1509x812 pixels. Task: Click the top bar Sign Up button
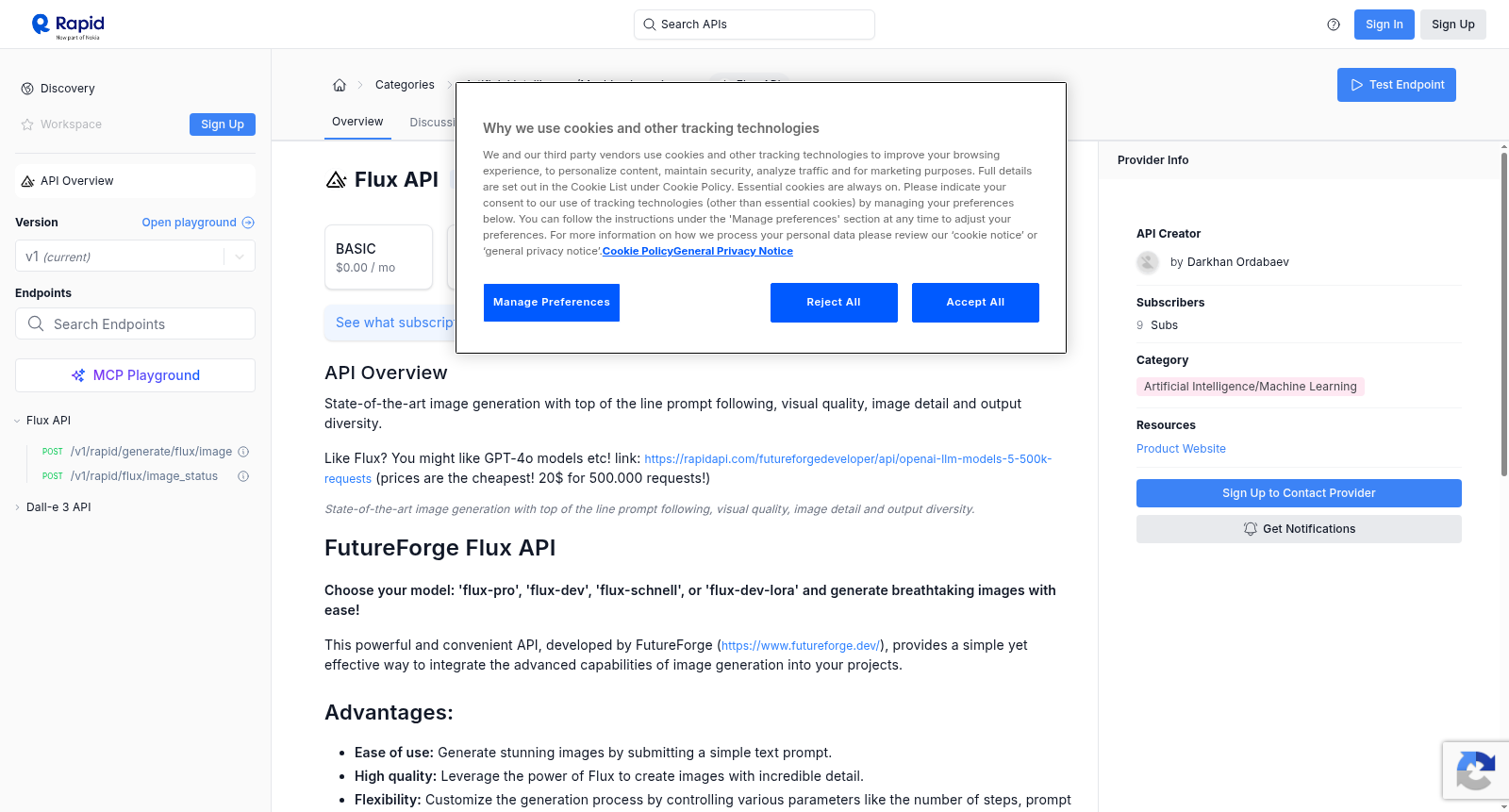click(1453, 25)
